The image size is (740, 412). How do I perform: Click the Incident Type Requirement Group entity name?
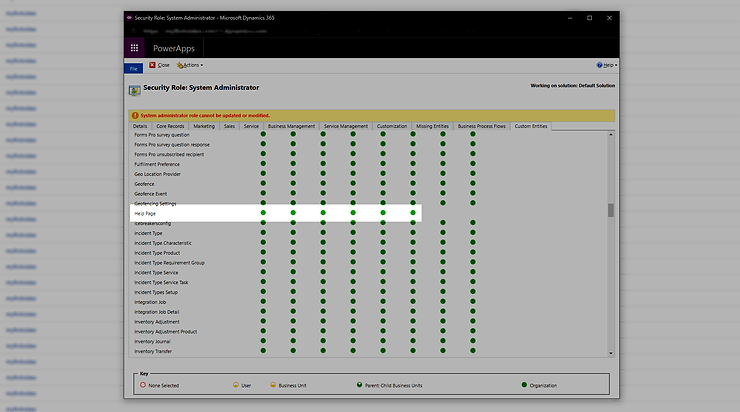tap(169, 263)
